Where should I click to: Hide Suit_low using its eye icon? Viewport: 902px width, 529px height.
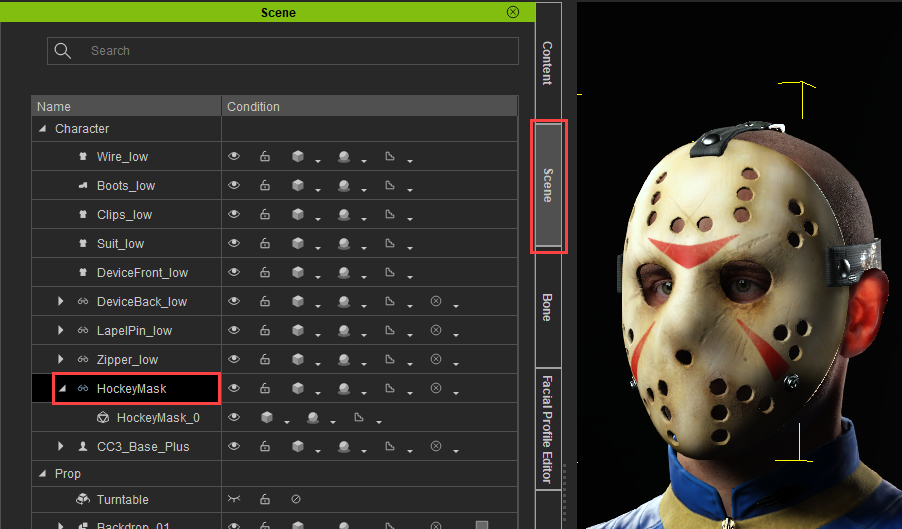(234, 244)
